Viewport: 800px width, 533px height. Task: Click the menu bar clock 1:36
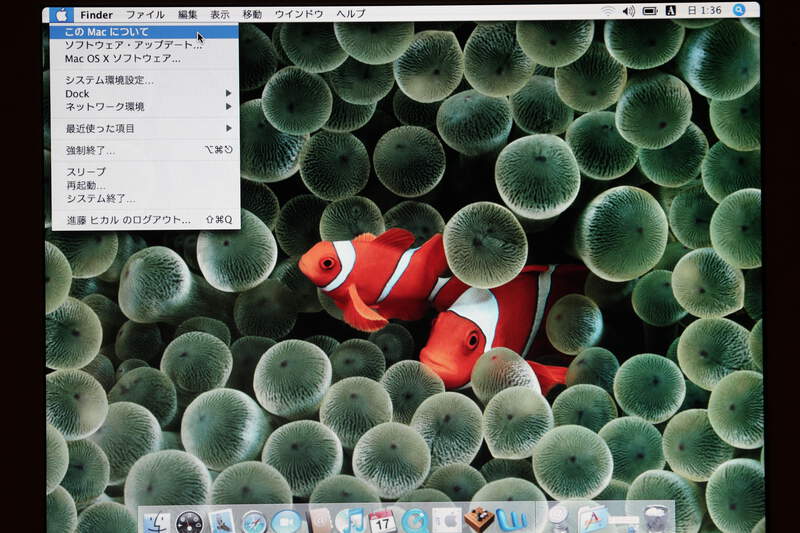tap(705, 10)
